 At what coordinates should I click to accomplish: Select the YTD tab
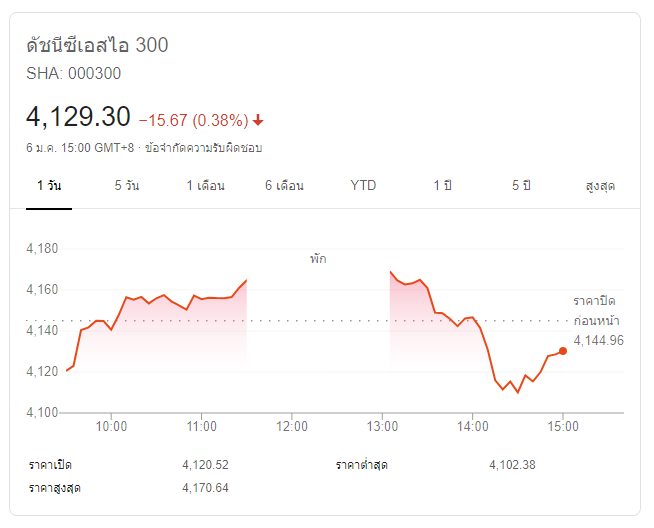click(x=363, y=186)
